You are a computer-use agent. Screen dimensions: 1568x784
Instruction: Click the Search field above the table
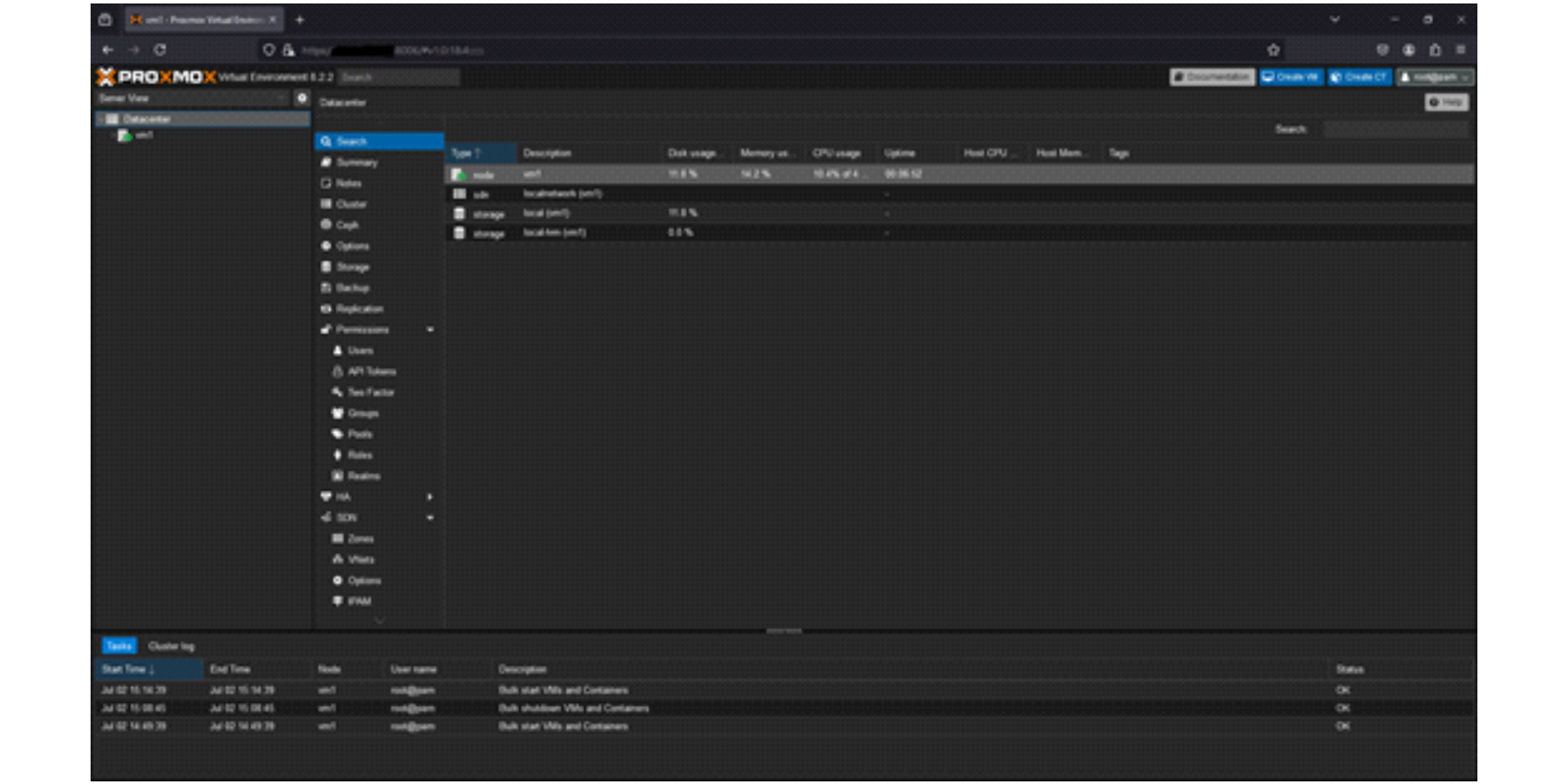pos(1395,130)
